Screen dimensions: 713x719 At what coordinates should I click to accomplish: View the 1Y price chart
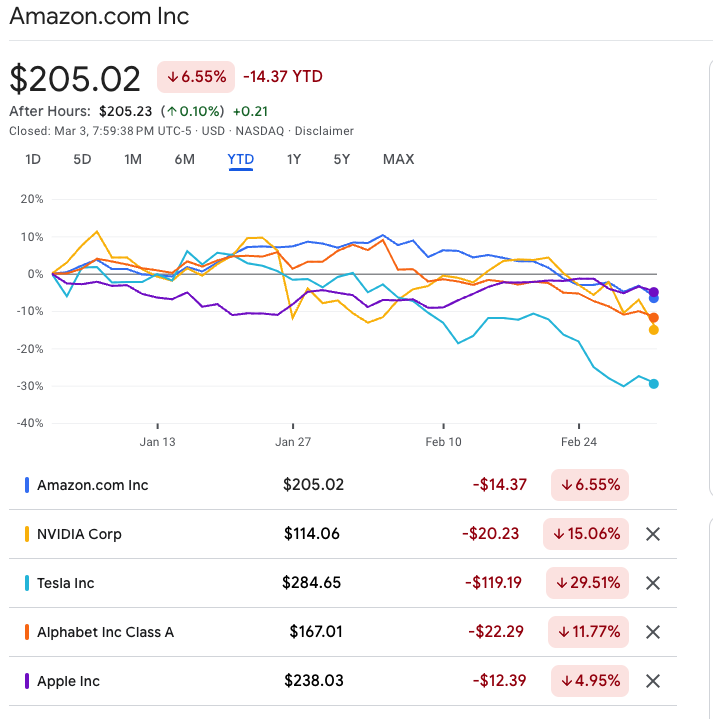click(x=294, y=159)
